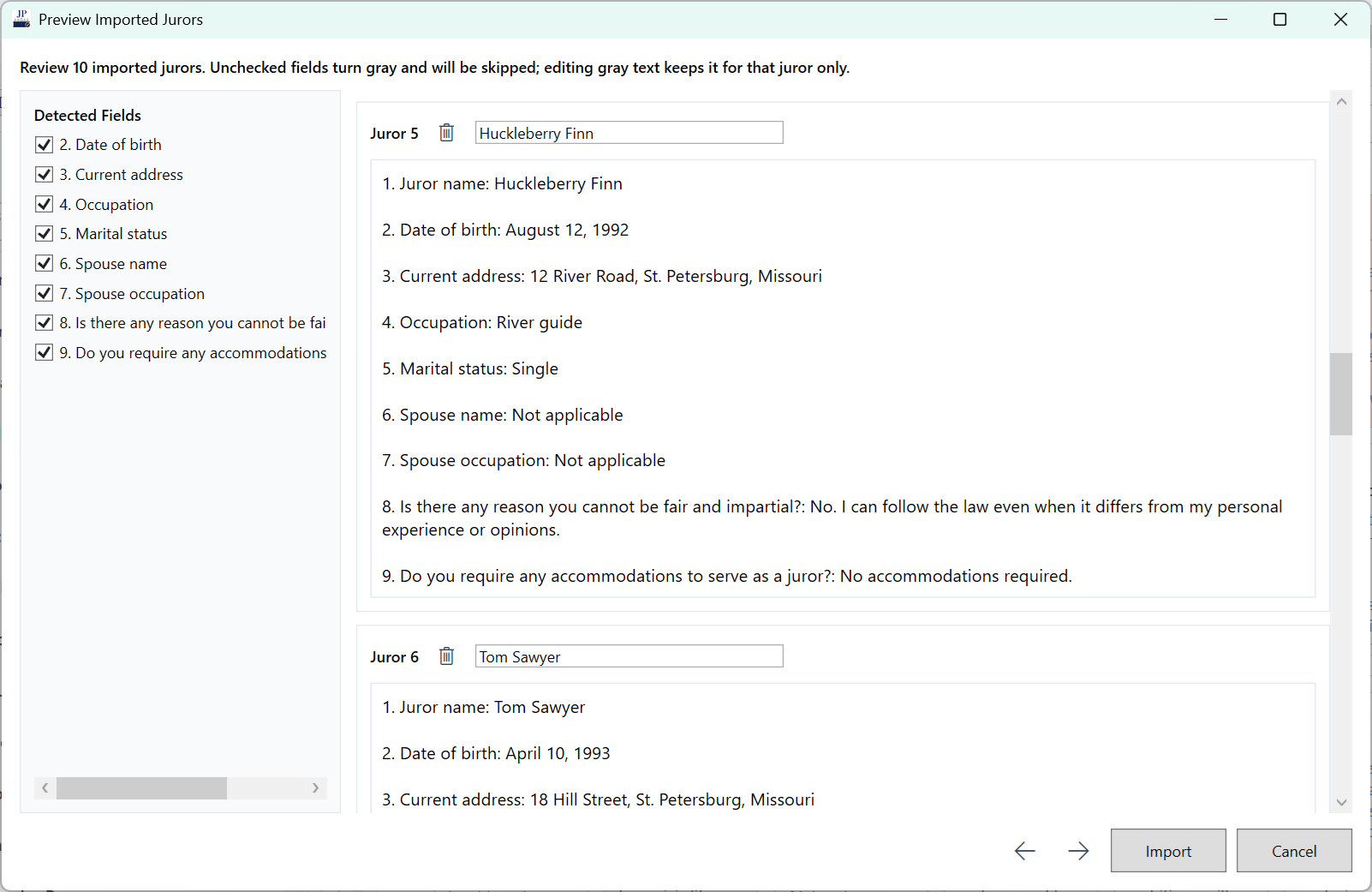Click the 'Marital status: Single' line
This screenshot has width=1372, height=892.
point(470,368)
